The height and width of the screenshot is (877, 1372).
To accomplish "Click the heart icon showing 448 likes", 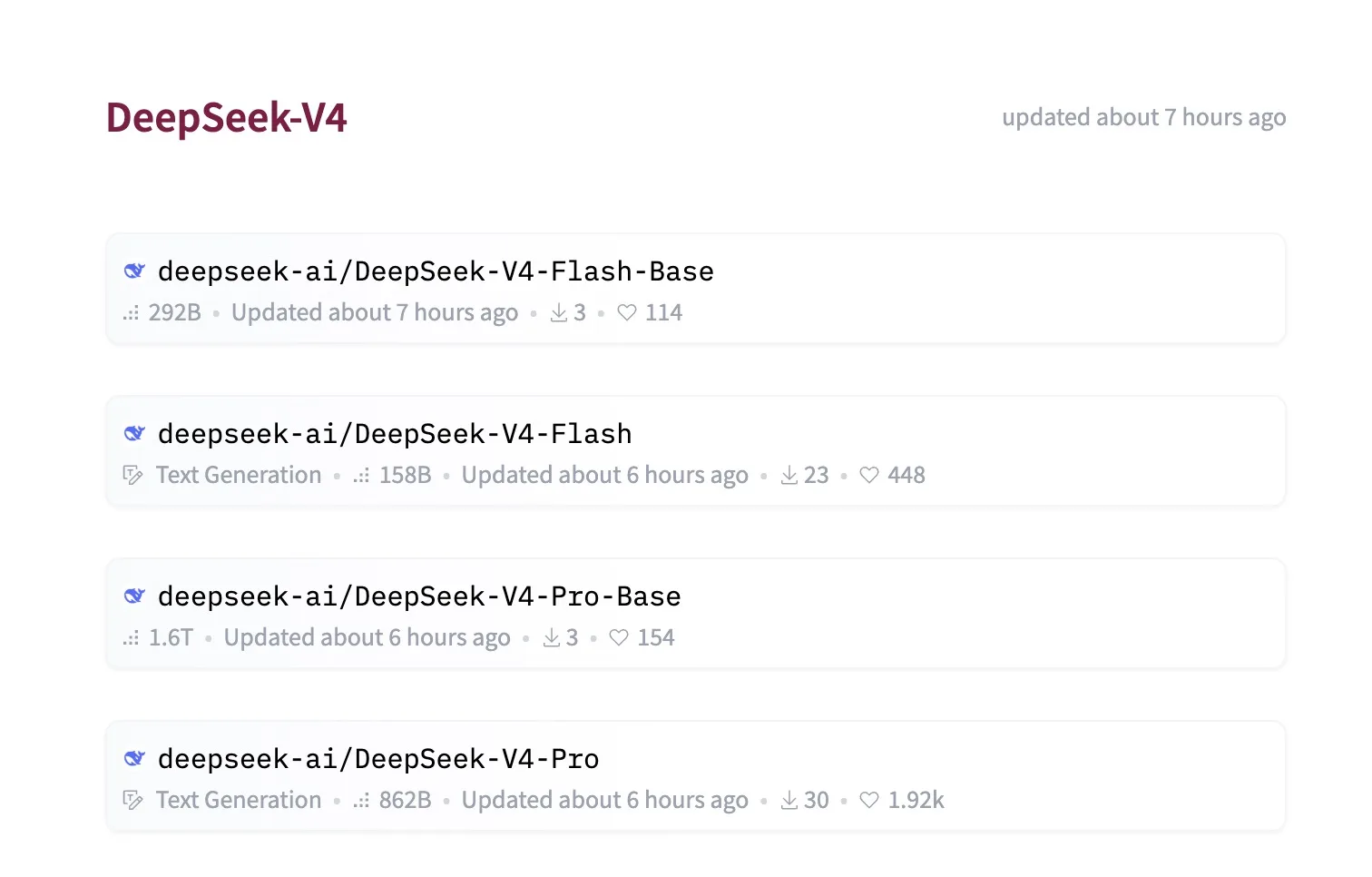I will click(869, 475).
